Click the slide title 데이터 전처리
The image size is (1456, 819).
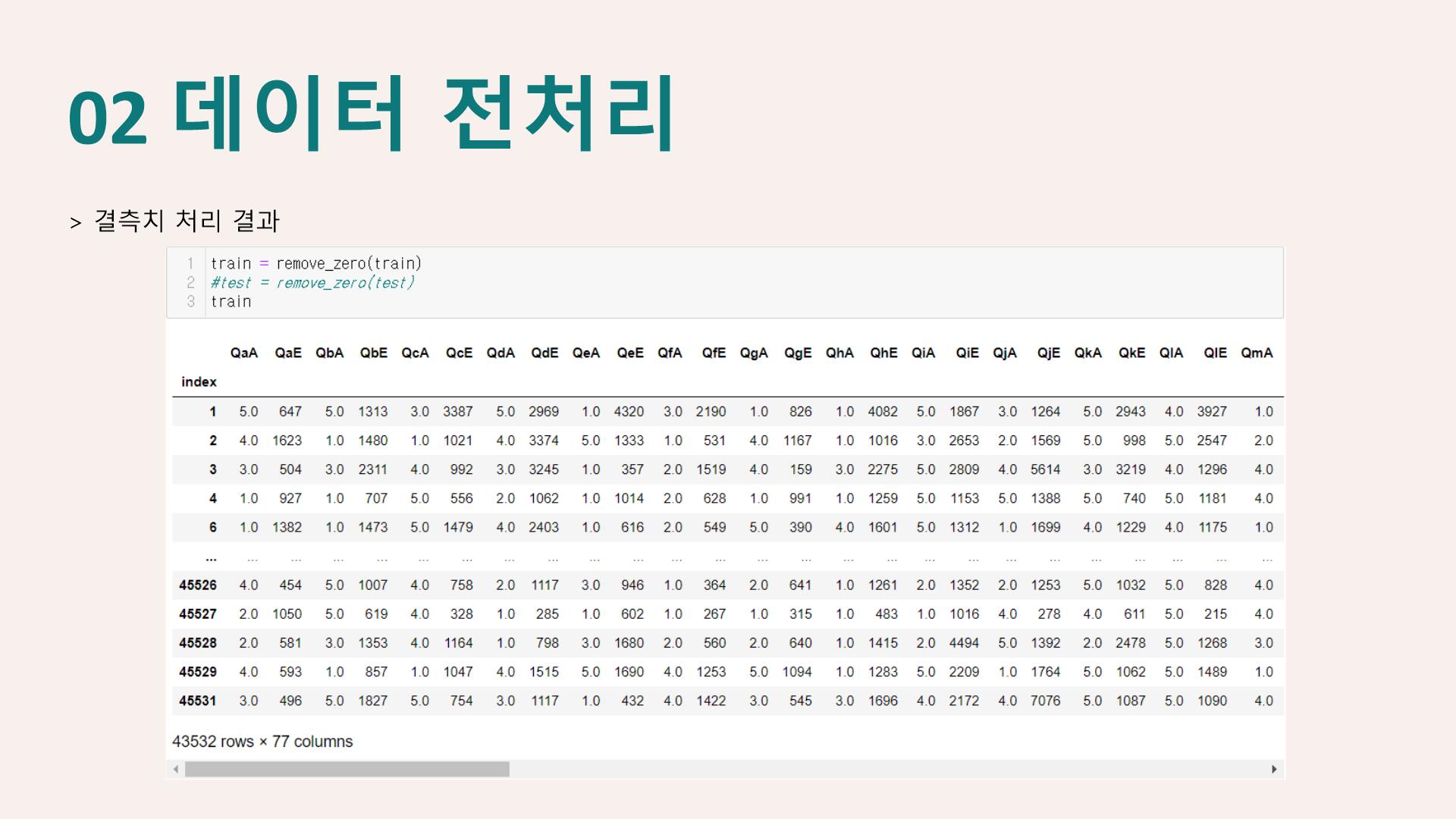423,114
